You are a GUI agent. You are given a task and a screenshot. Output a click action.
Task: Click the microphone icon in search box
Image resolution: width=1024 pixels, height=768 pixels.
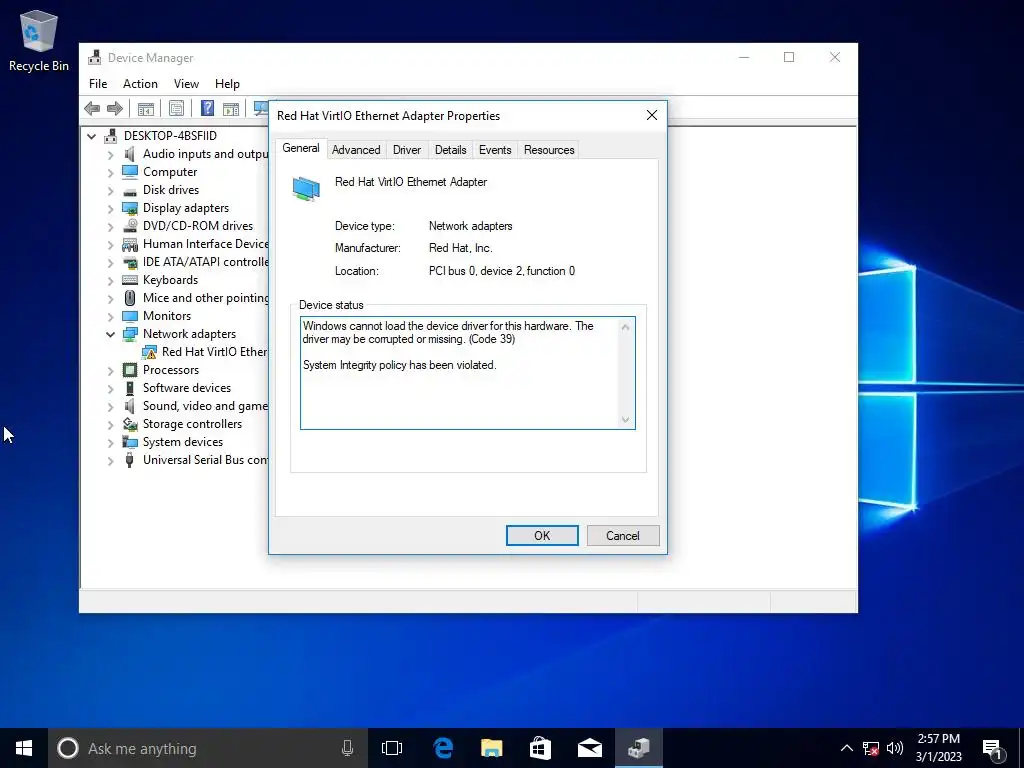347,748
